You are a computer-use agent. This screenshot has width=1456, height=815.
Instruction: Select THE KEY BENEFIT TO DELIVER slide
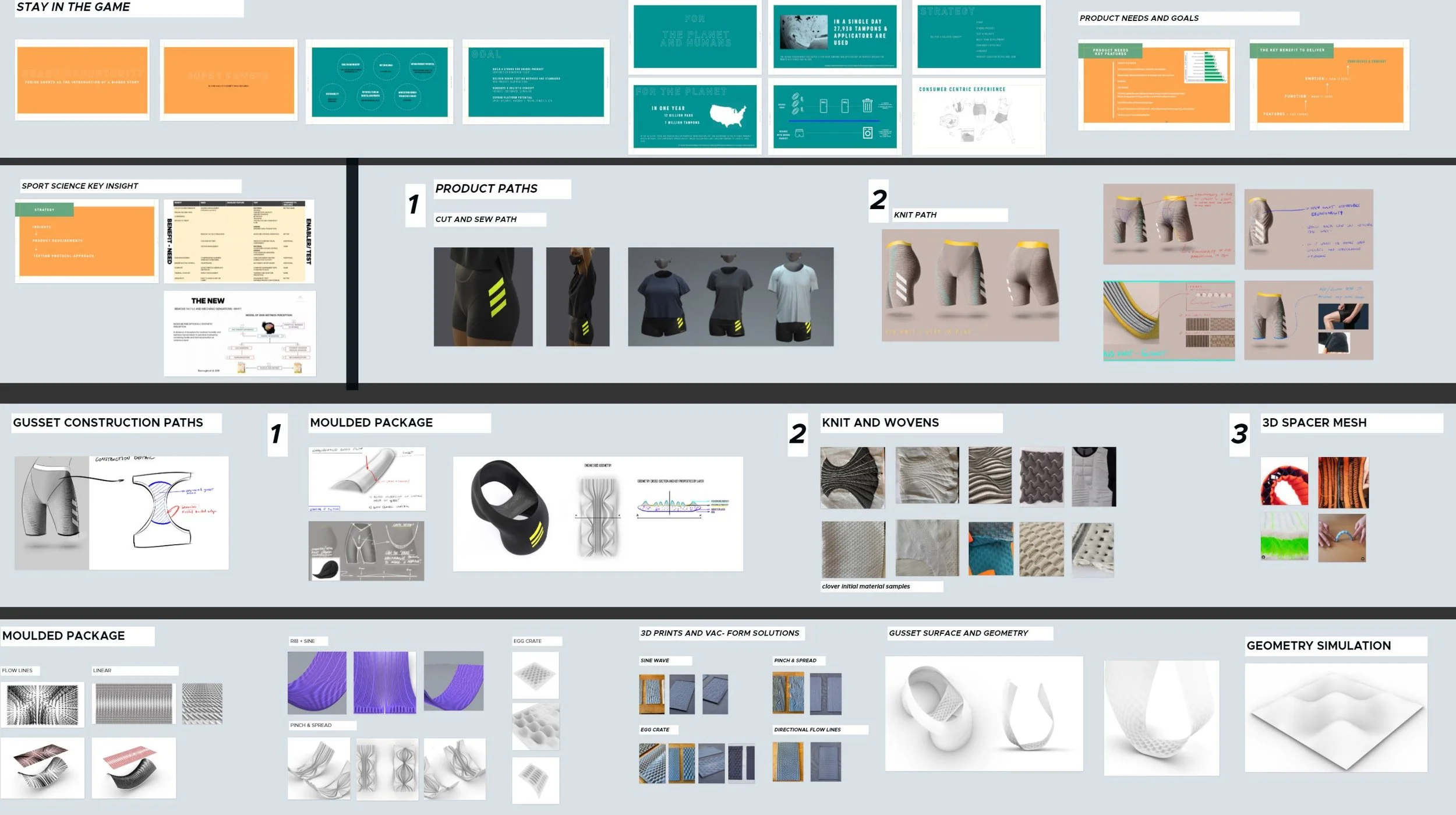(x=1329, y=84)
